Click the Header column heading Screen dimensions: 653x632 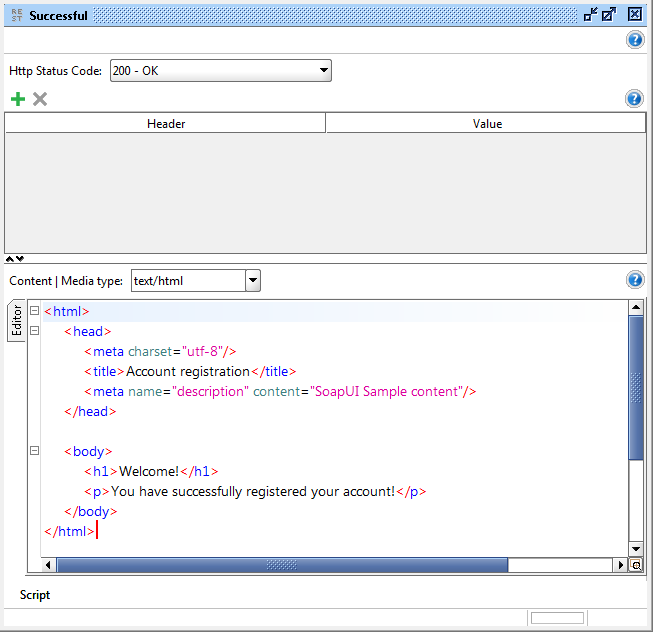(166, 124)
